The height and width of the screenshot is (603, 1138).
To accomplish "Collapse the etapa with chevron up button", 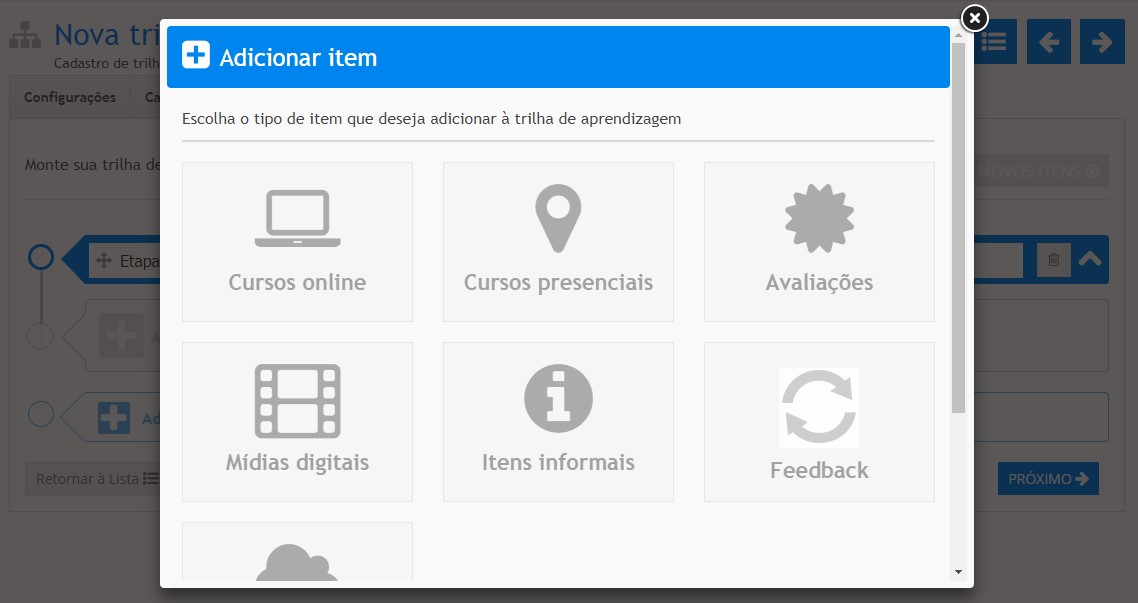I will (x=1090, y=260).
